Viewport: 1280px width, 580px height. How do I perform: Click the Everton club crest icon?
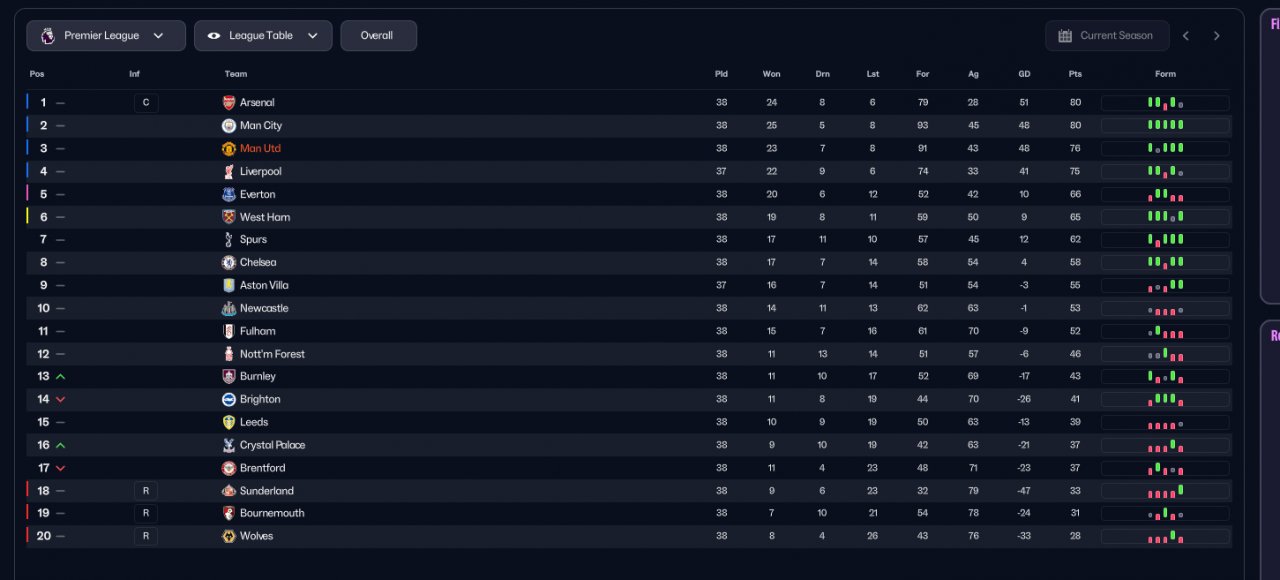[229, 195]
